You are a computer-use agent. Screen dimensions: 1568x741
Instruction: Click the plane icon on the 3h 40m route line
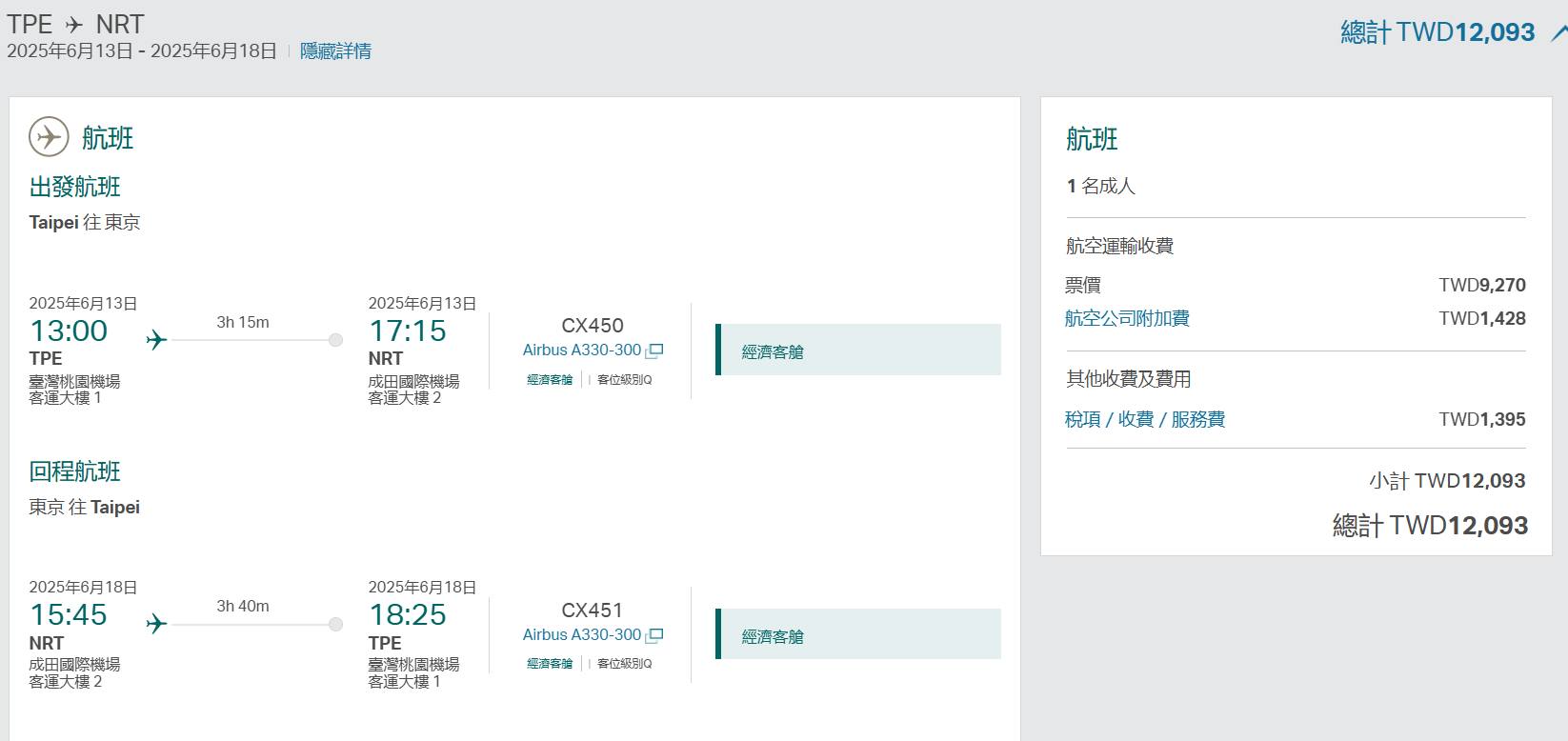coord(156,625)
